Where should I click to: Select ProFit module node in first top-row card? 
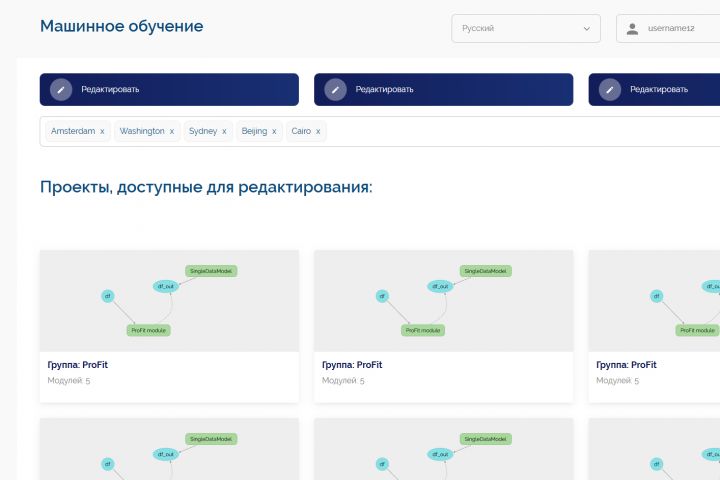tap(148, 330)
